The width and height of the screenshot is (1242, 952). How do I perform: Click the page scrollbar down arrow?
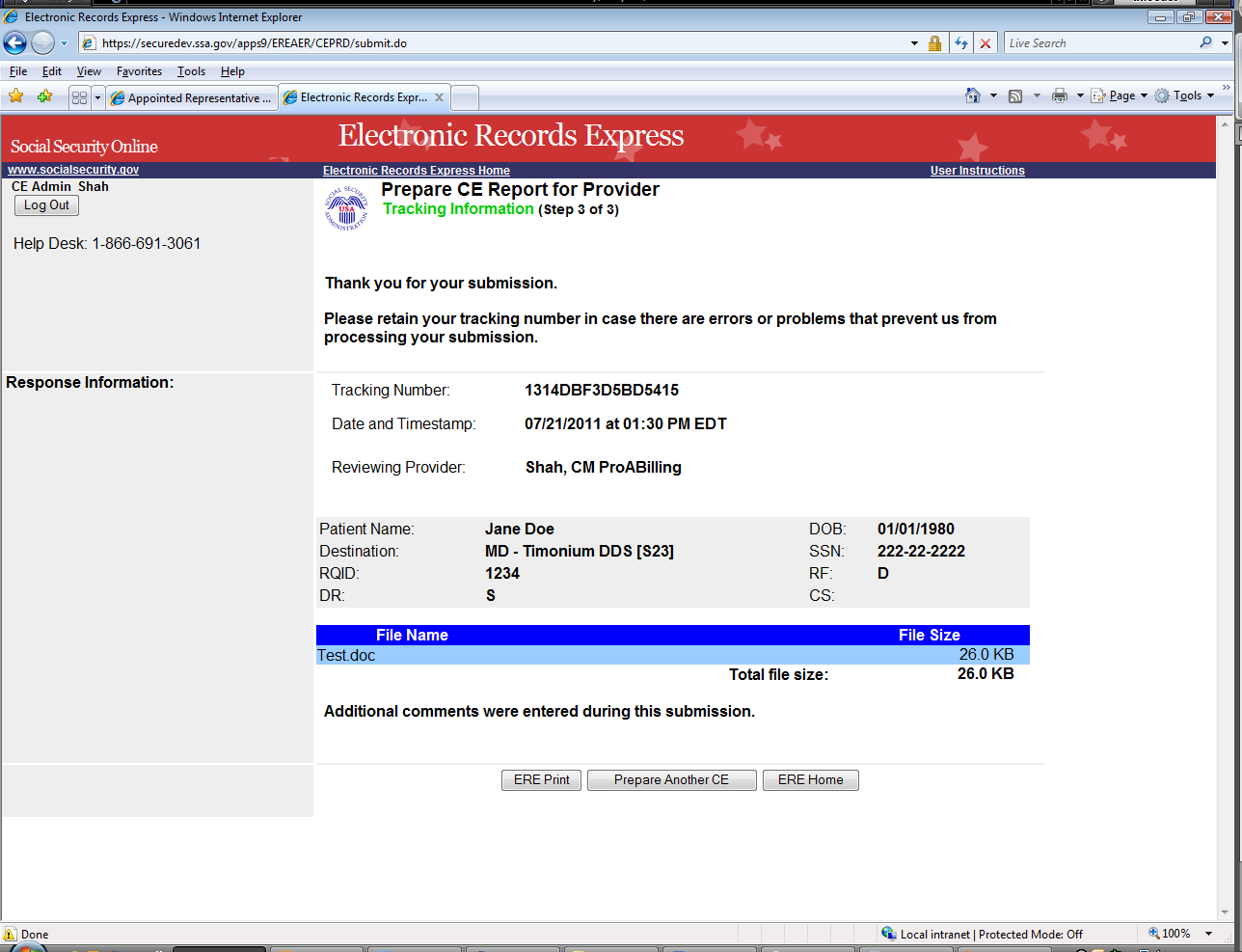(1226, 912)
